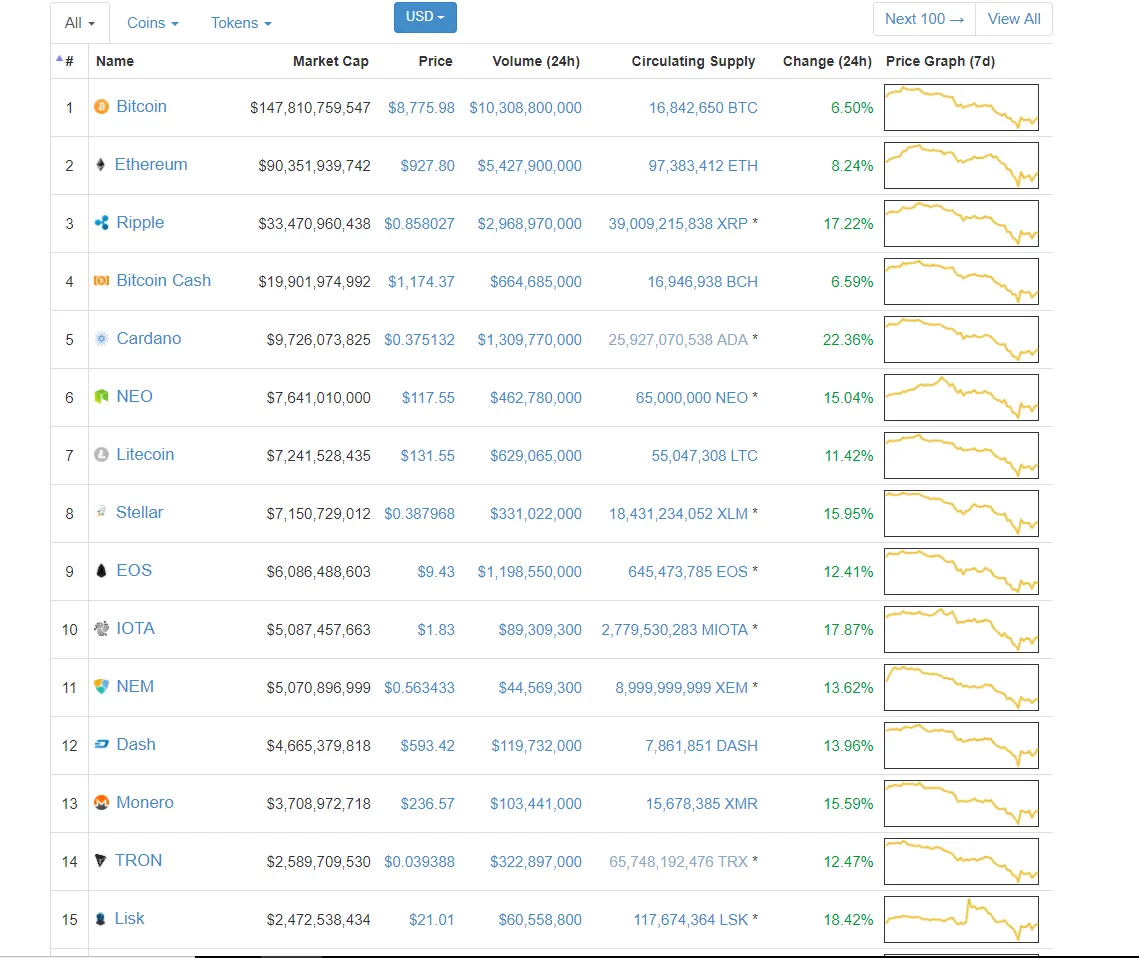1139x958 pixels.
Task: Sort by rank number column
Action: pyautogui.click(x=69, y=61)
